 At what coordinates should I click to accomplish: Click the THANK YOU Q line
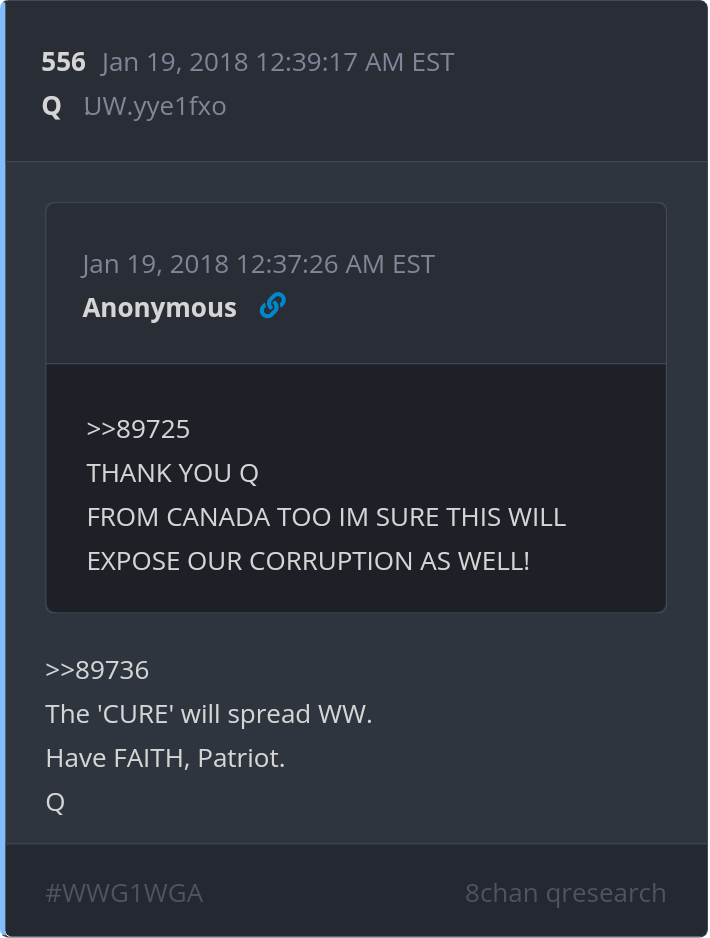click(x=172, y=473)
